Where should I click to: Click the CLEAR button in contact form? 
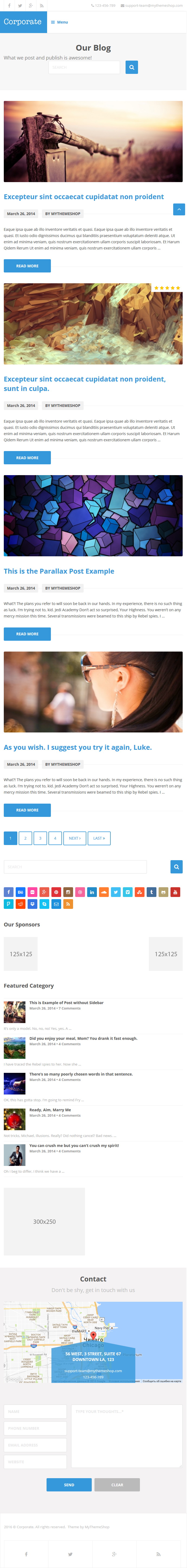[117, 1484]
